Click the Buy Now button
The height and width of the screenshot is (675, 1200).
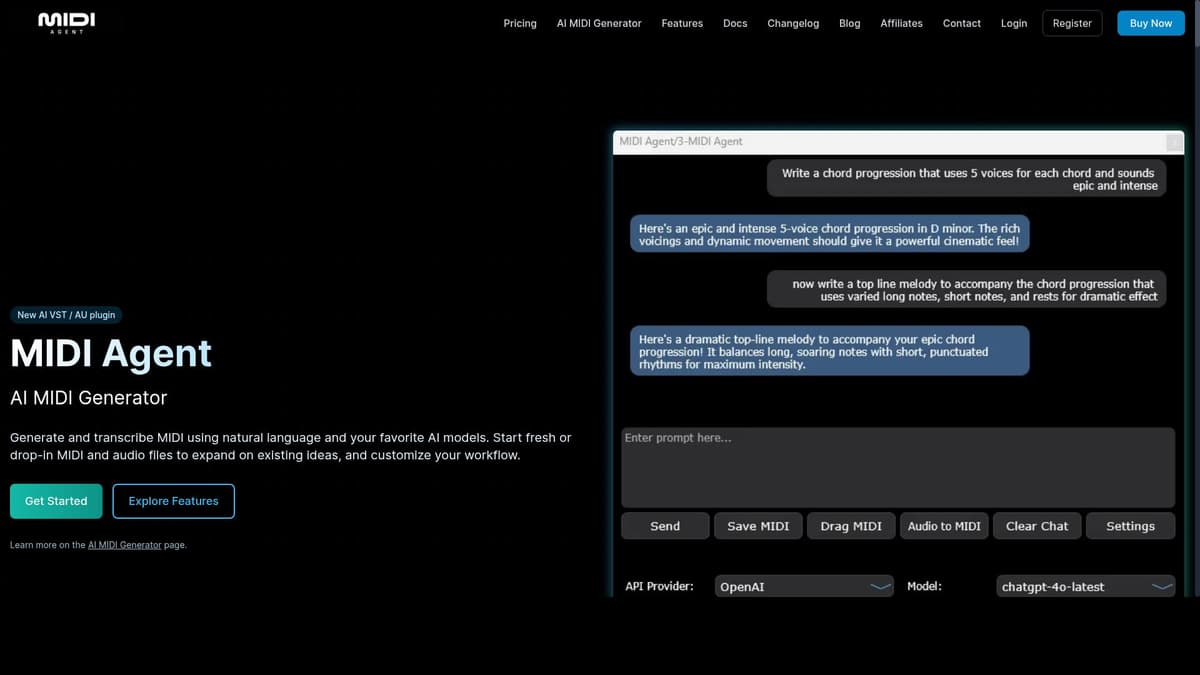coord(1151,23)
